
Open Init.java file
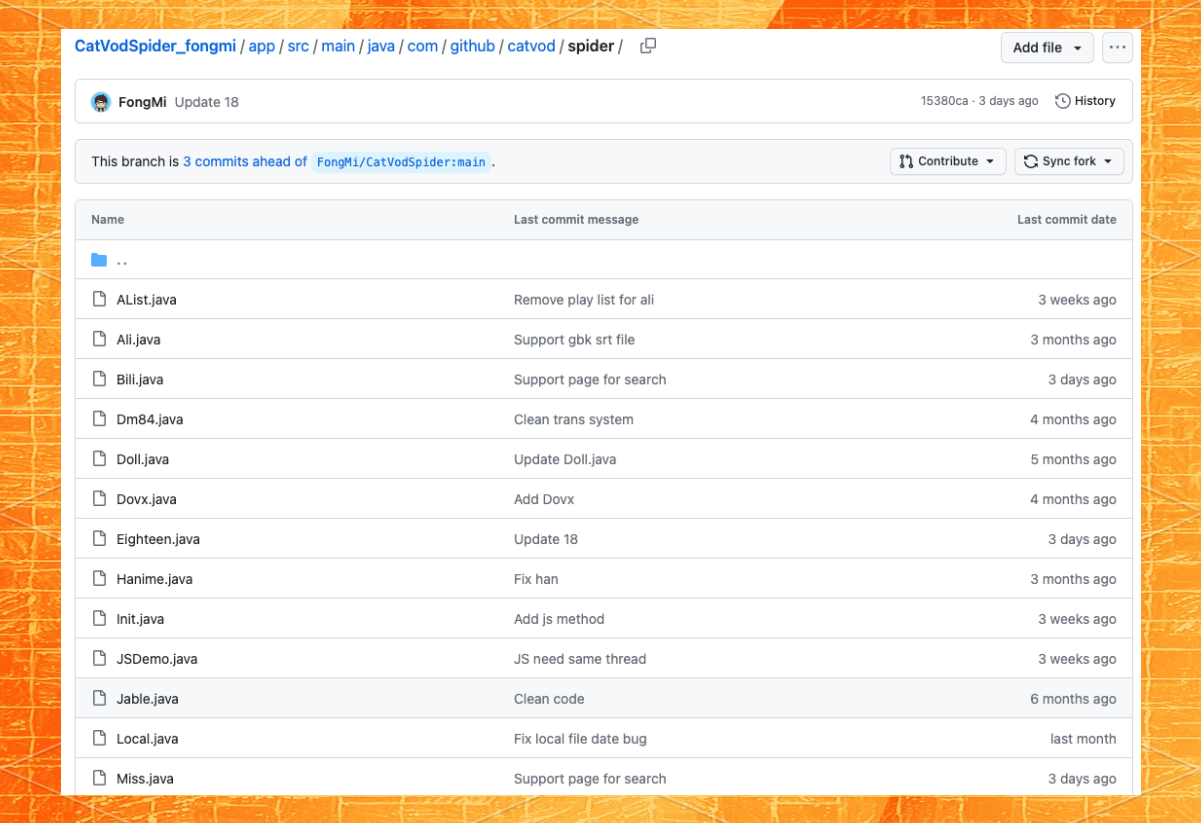[140, 619]
